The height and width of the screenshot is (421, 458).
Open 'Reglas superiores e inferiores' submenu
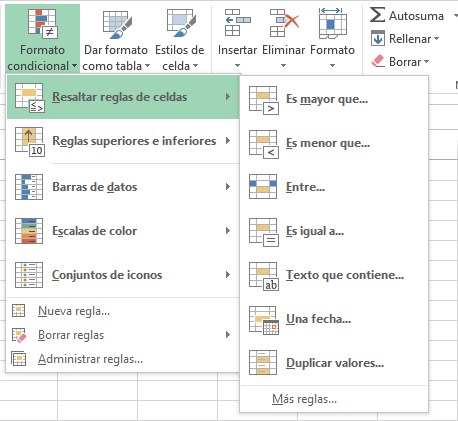click(x=123, y=141)
